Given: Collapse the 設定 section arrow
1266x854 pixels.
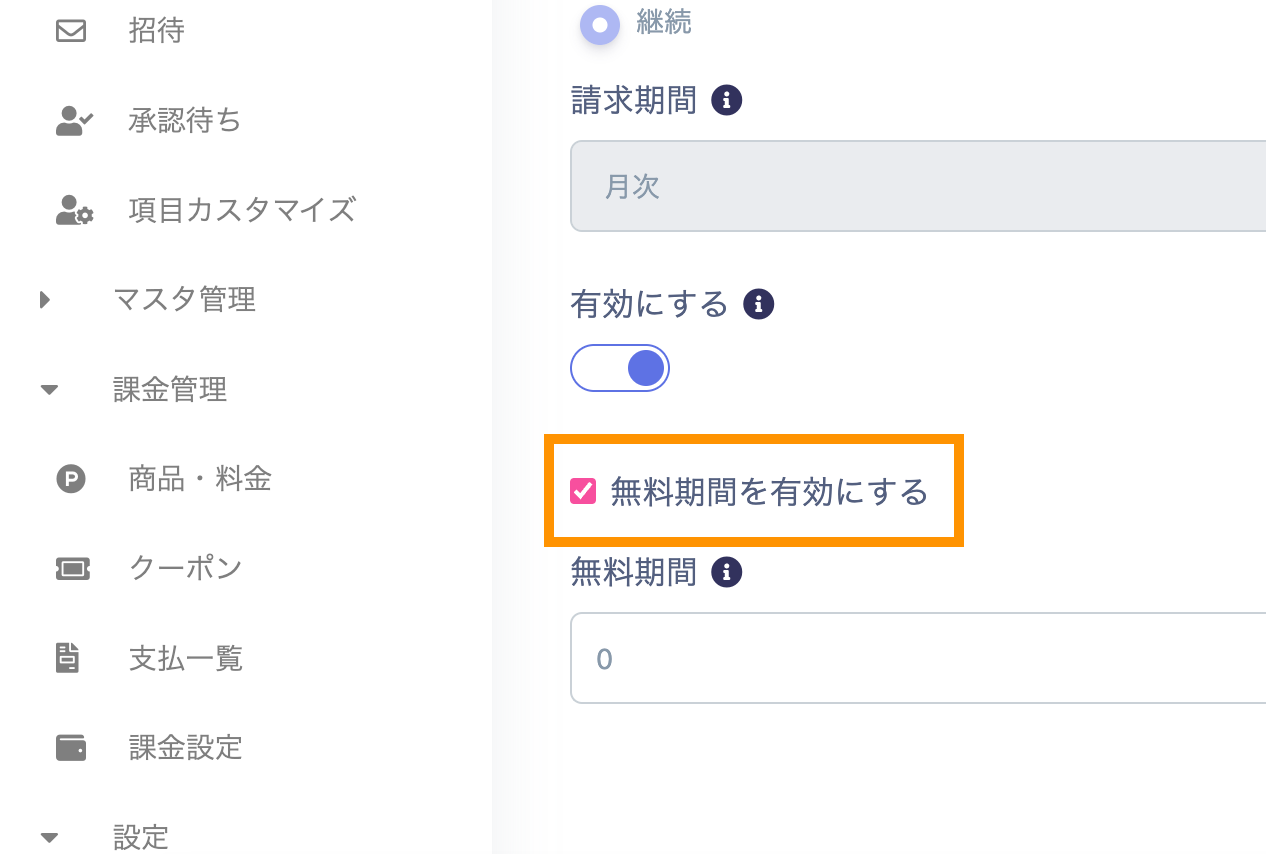Looking at the screenshot, I should tap(49, 837).
